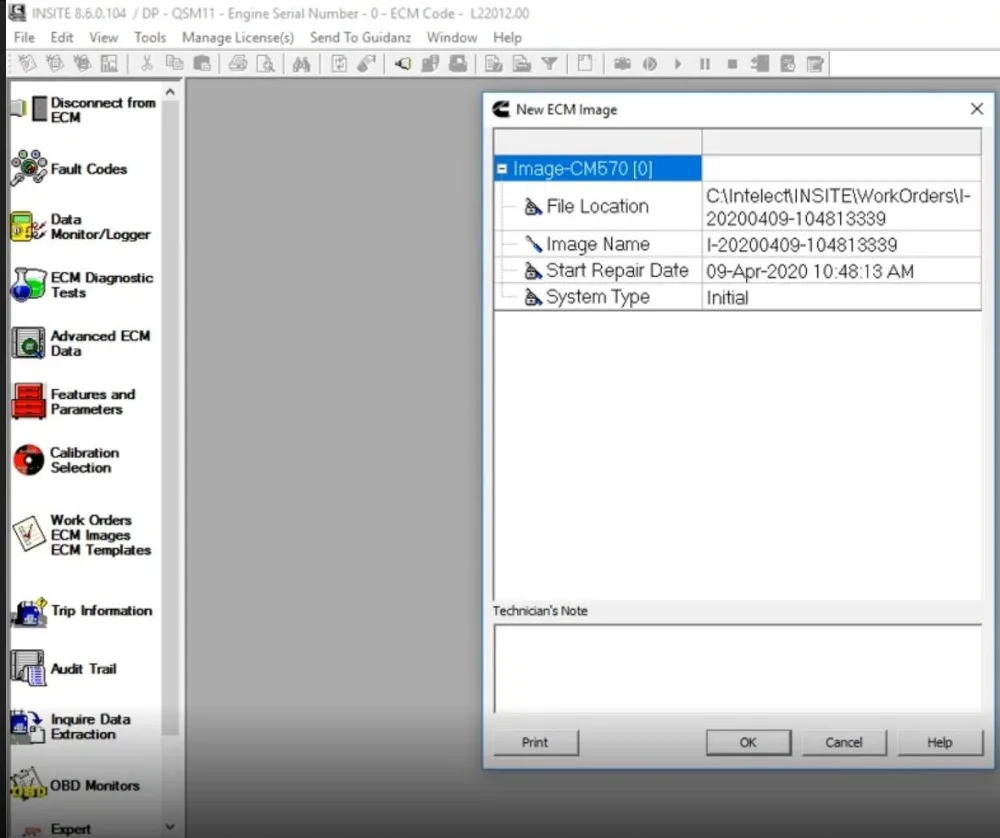
Task: Open the Fault Codes panel icon
Action: click(29, 168)
